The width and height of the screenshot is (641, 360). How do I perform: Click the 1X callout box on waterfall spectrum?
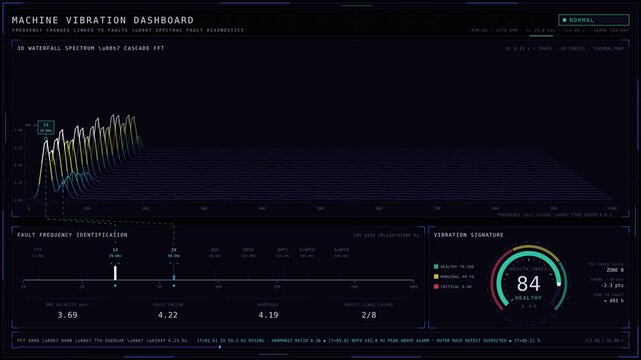(46, 127)
